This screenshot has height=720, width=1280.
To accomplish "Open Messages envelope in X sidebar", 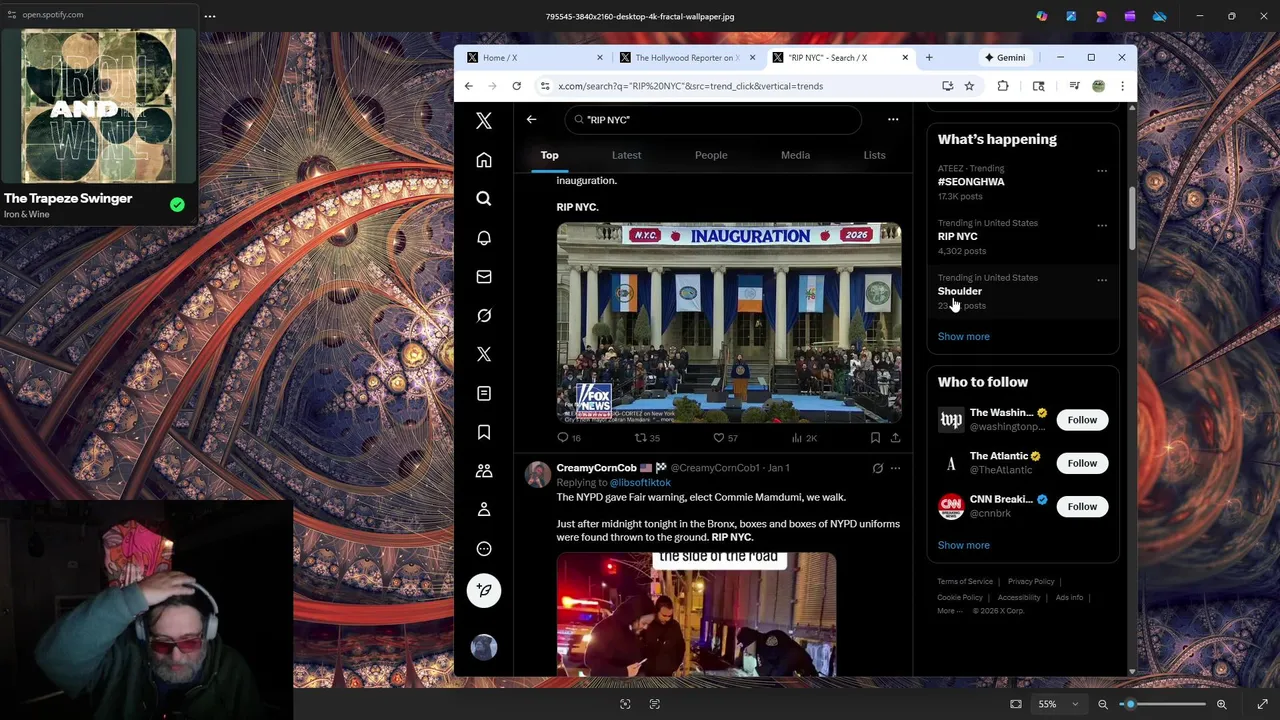I will (484, 277).
